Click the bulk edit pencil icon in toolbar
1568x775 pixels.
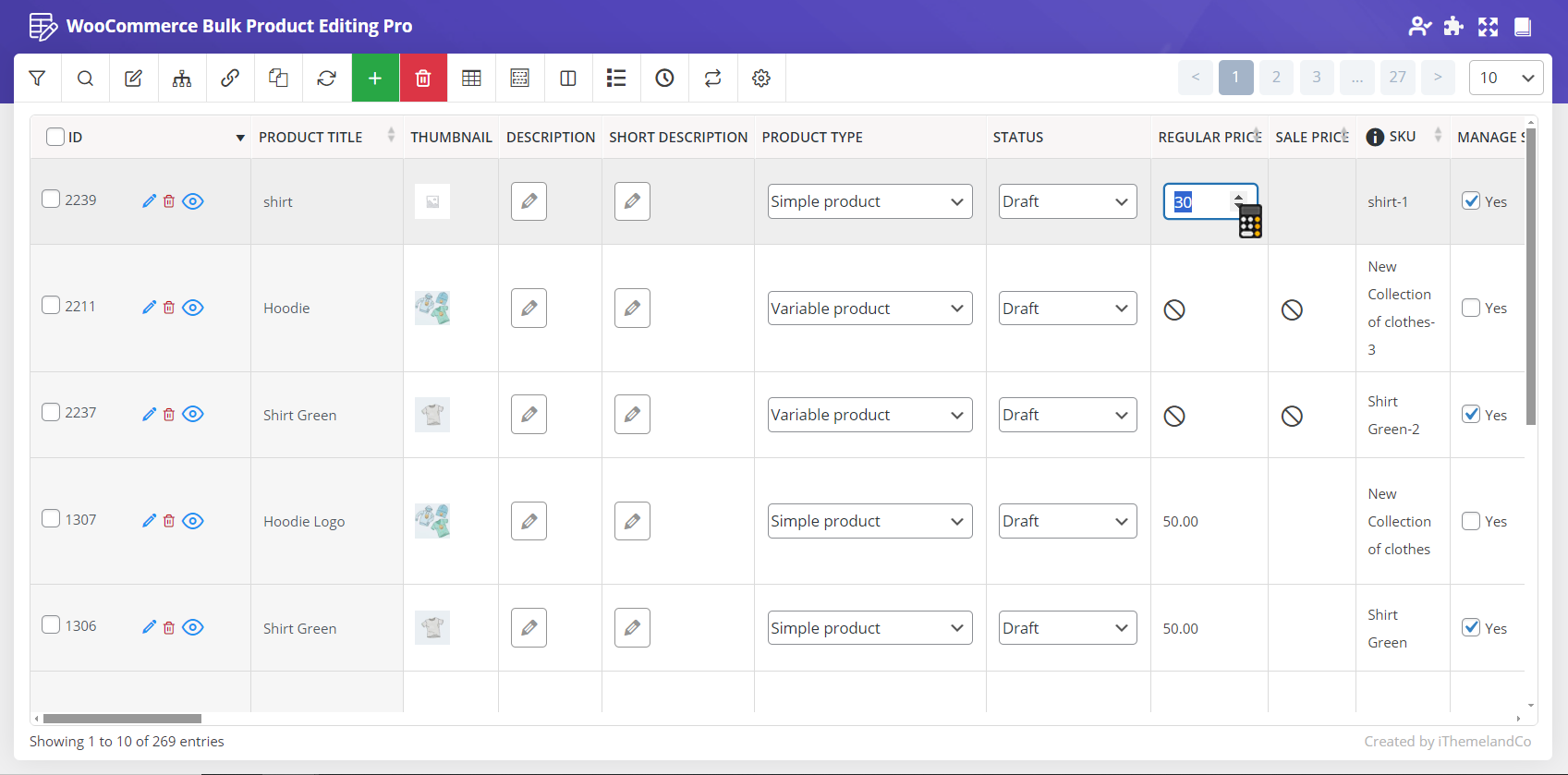point(133,79)
